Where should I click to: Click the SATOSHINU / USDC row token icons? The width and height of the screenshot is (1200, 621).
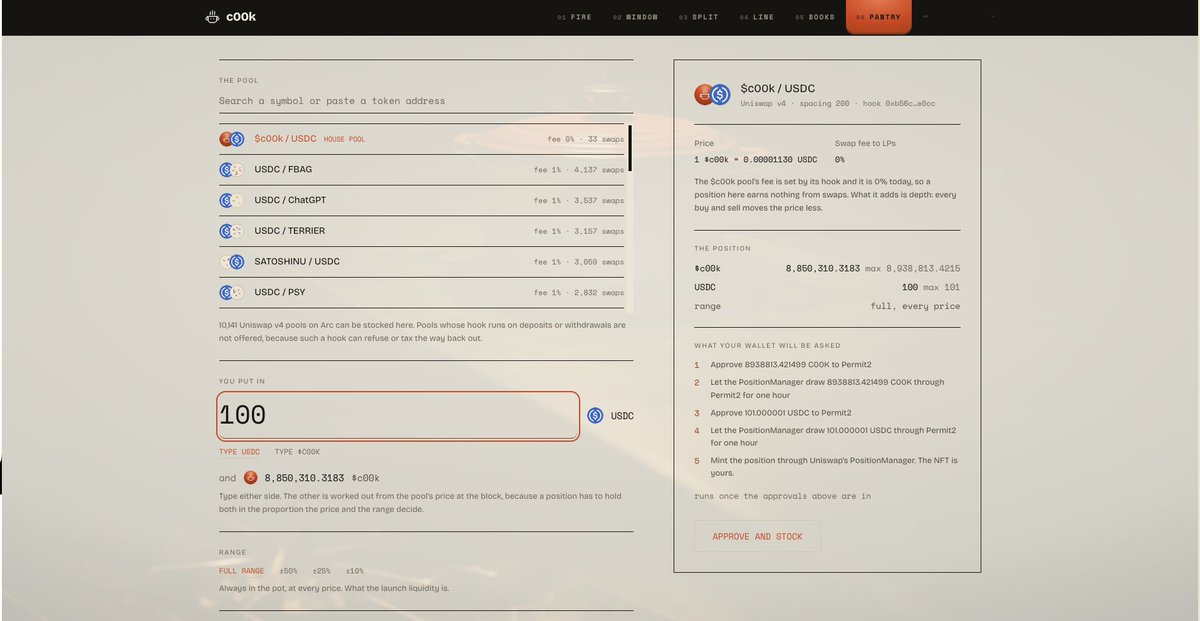(232, 262)
